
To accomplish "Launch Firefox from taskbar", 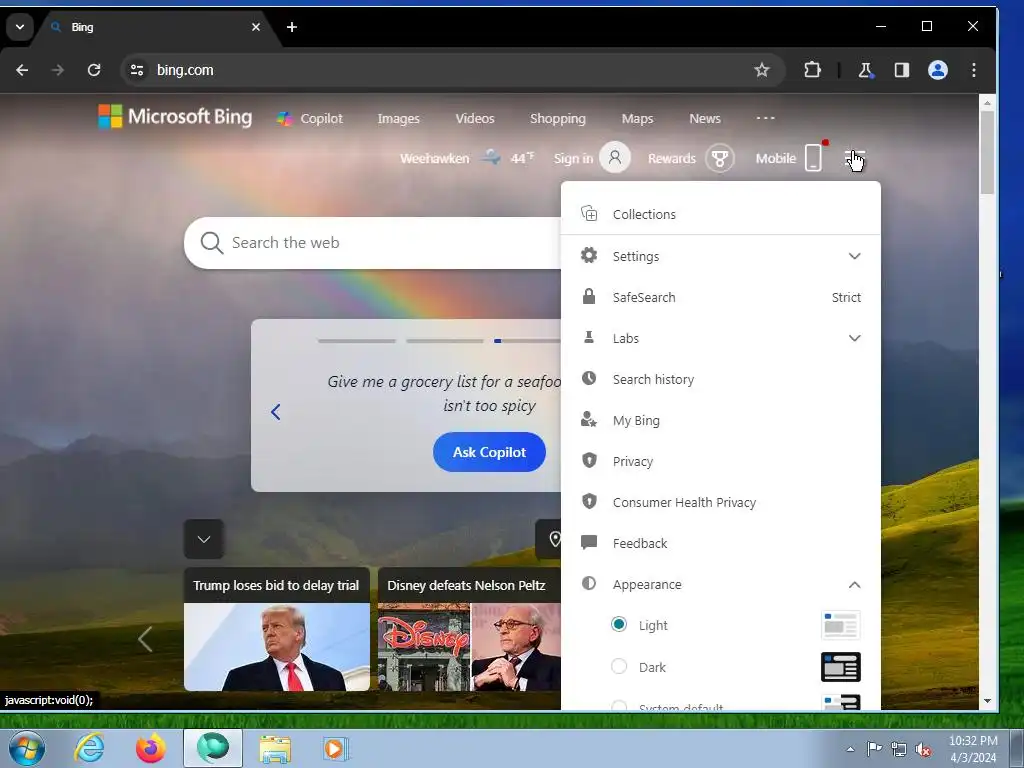I will point(151,748).
